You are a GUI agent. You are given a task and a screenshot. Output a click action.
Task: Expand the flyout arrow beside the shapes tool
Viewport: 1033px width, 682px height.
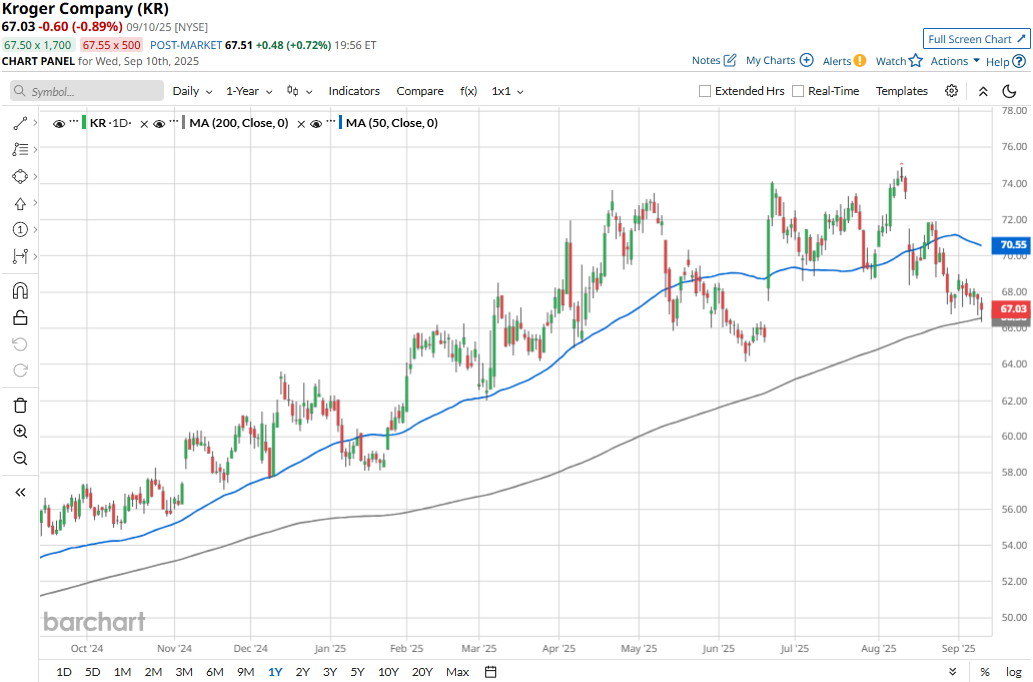tap(35, 177)
